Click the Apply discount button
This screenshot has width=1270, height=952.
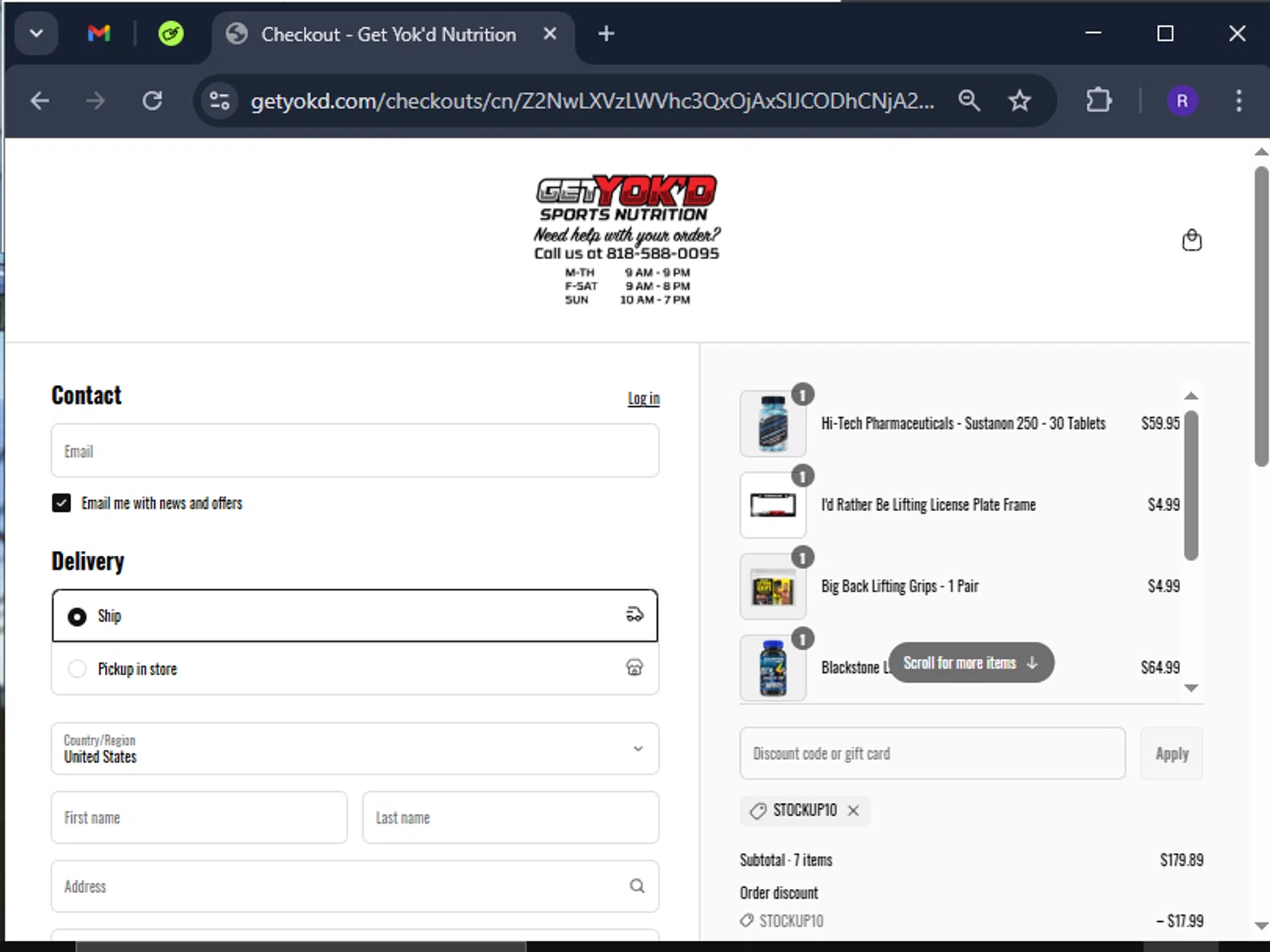click(1172, 753)
